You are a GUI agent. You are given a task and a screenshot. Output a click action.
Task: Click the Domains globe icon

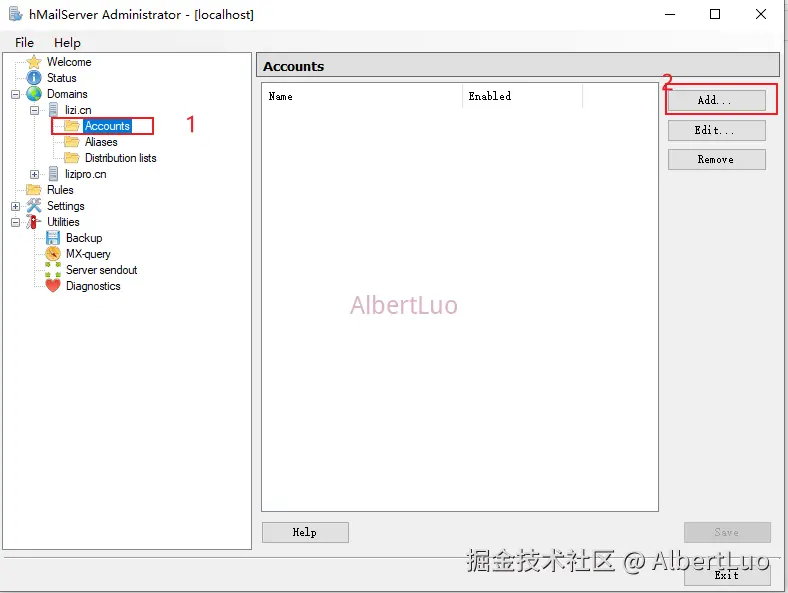(x=34, y=94)
